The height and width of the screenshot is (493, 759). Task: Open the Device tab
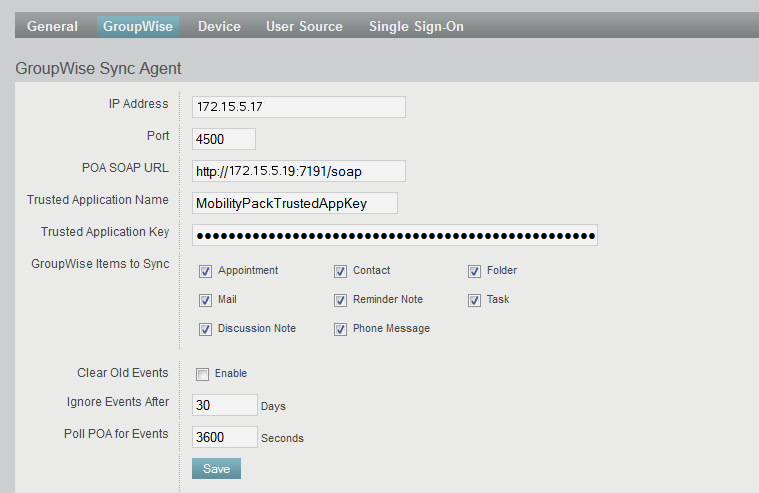219,26
